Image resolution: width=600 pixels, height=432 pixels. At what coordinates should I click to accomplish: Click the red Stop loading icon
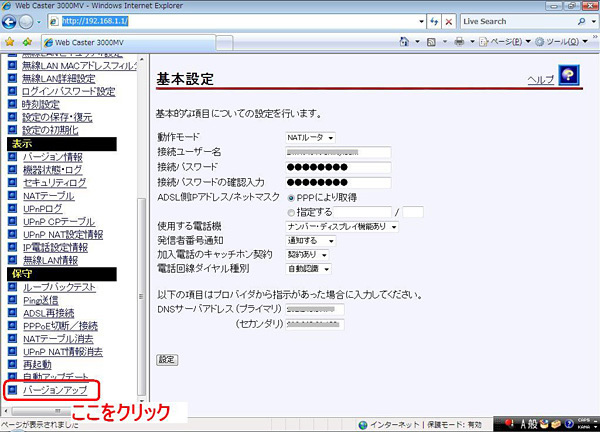click(448, 22)
